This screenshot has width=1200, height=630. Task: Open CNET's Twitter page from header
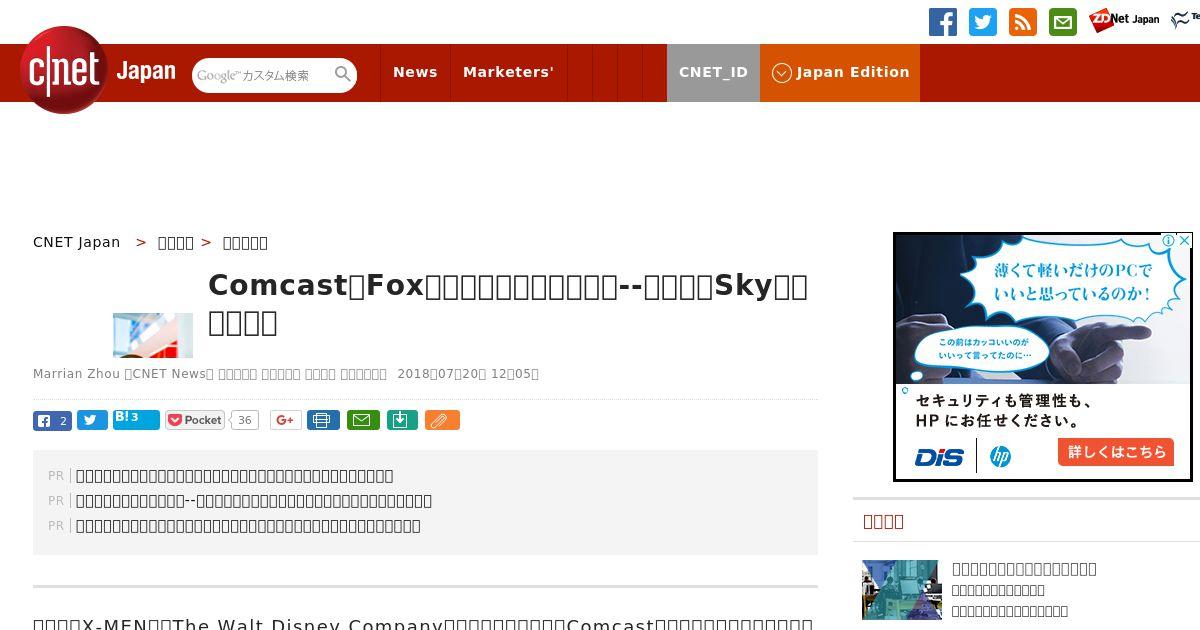983,22
